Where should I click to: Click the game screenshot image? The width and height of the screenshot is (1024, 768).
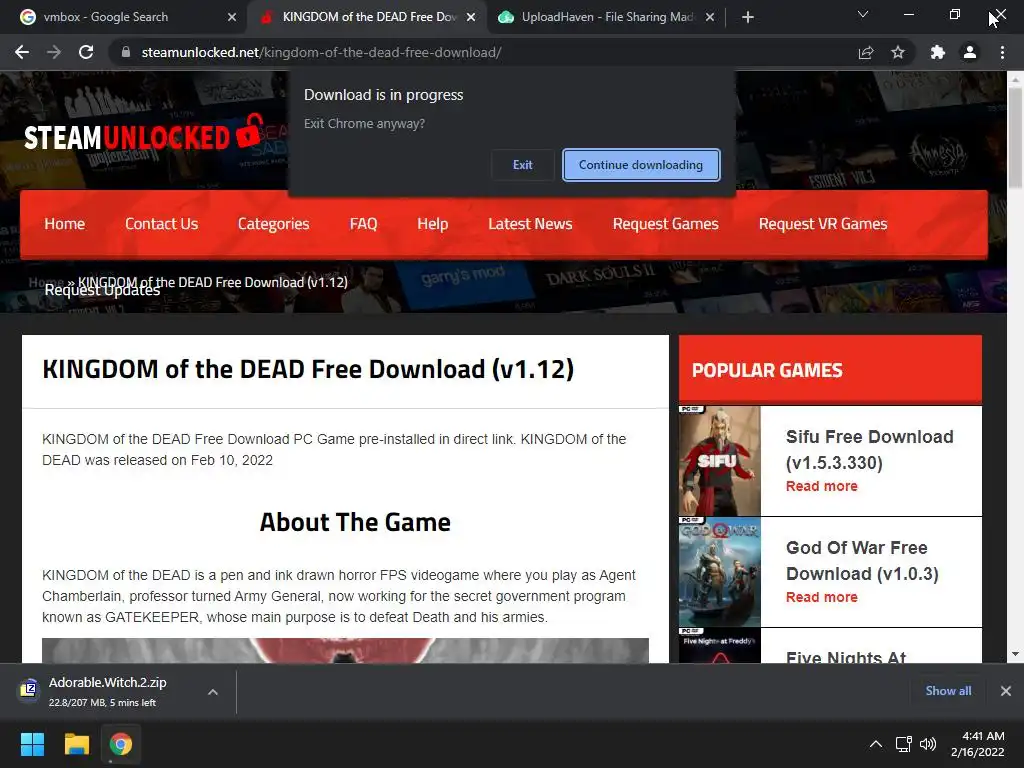click(345, 650)
